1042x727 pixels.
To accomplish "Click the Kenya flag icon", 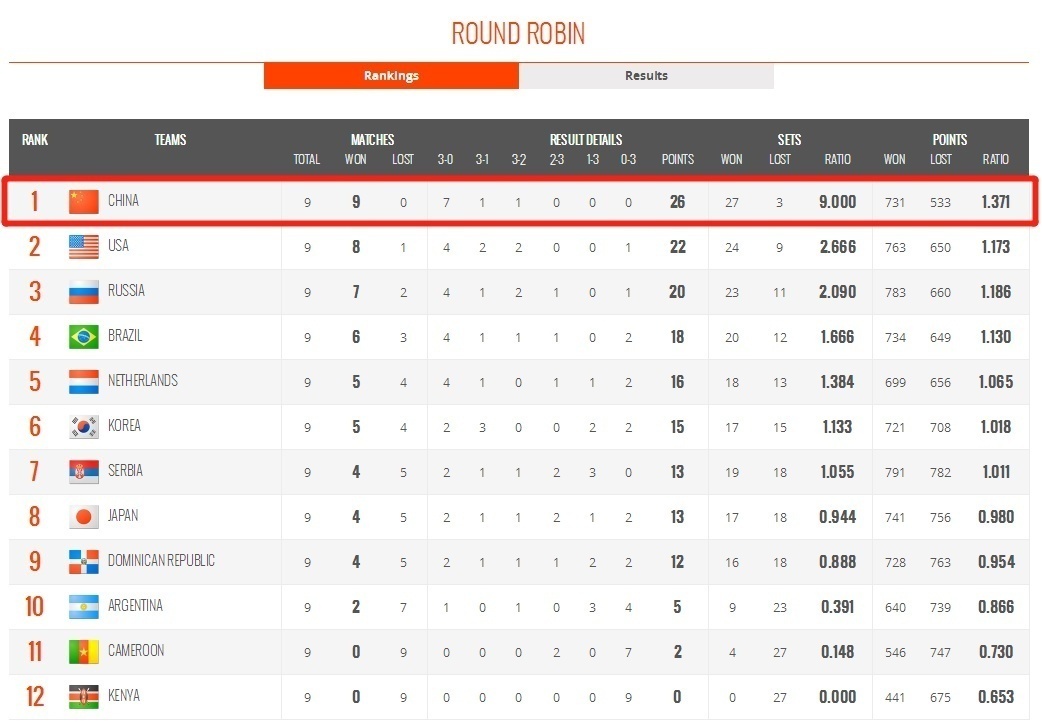I will click(x=84, y=697).
